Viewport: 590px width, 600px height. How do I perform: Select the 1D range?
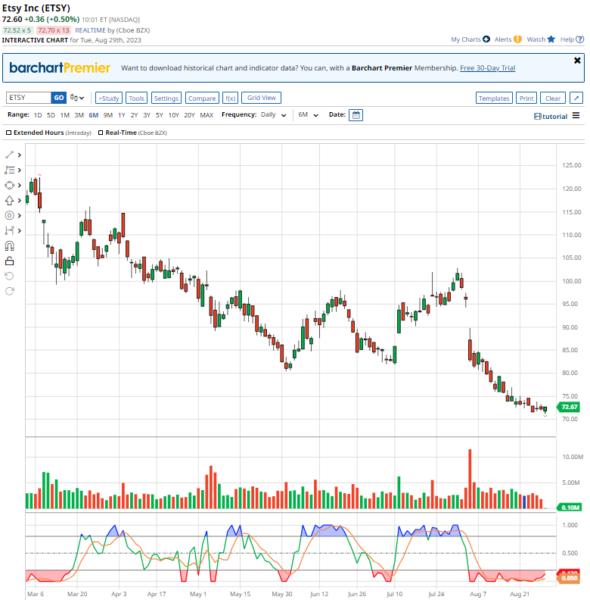pyautogui.click(x=38, y=115)
